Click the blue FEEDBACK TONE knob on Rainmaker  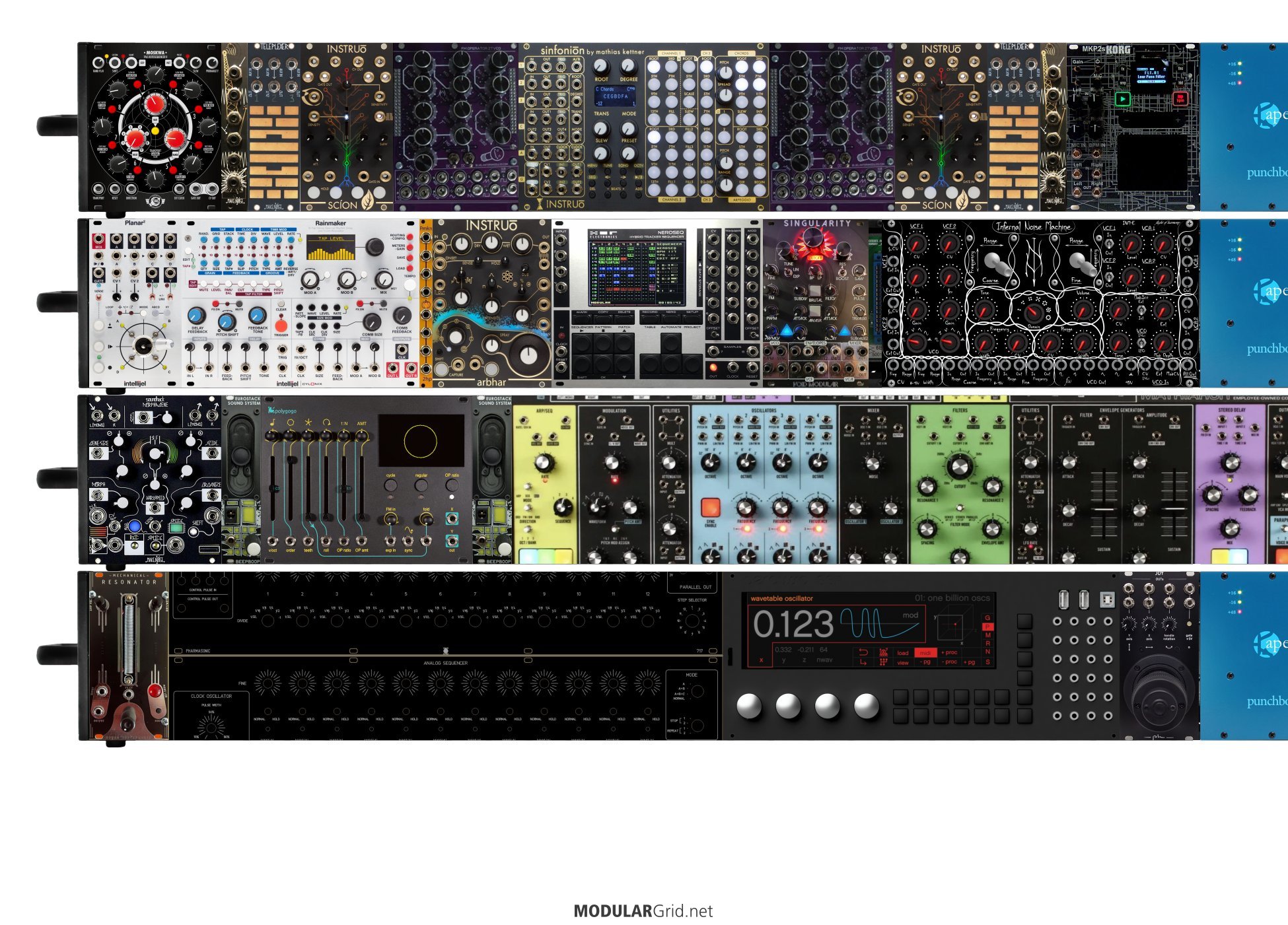(257, 315)
